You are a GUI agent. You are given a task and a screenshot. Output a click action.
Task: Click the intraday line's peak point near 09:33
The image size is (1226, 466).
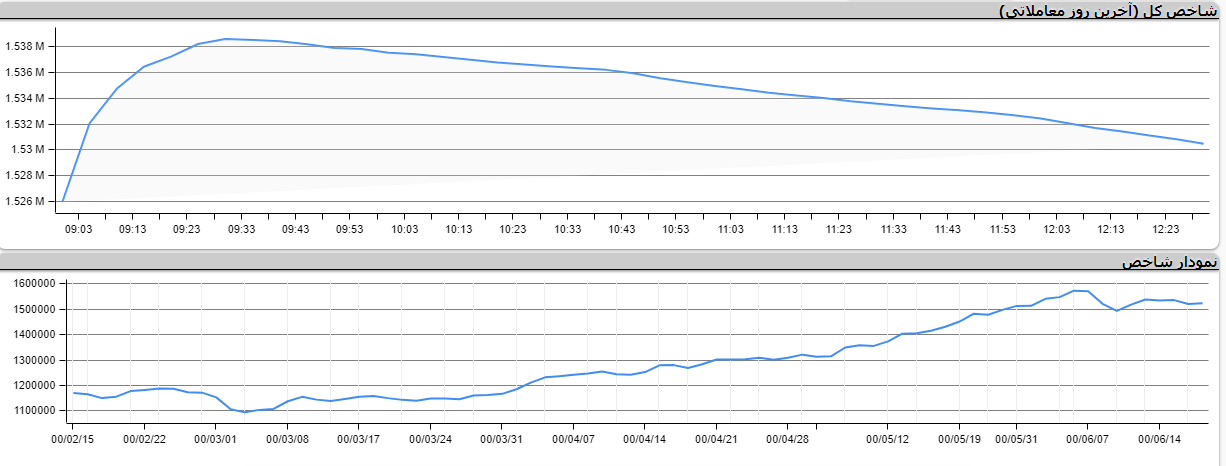click(x=226, y=39)
